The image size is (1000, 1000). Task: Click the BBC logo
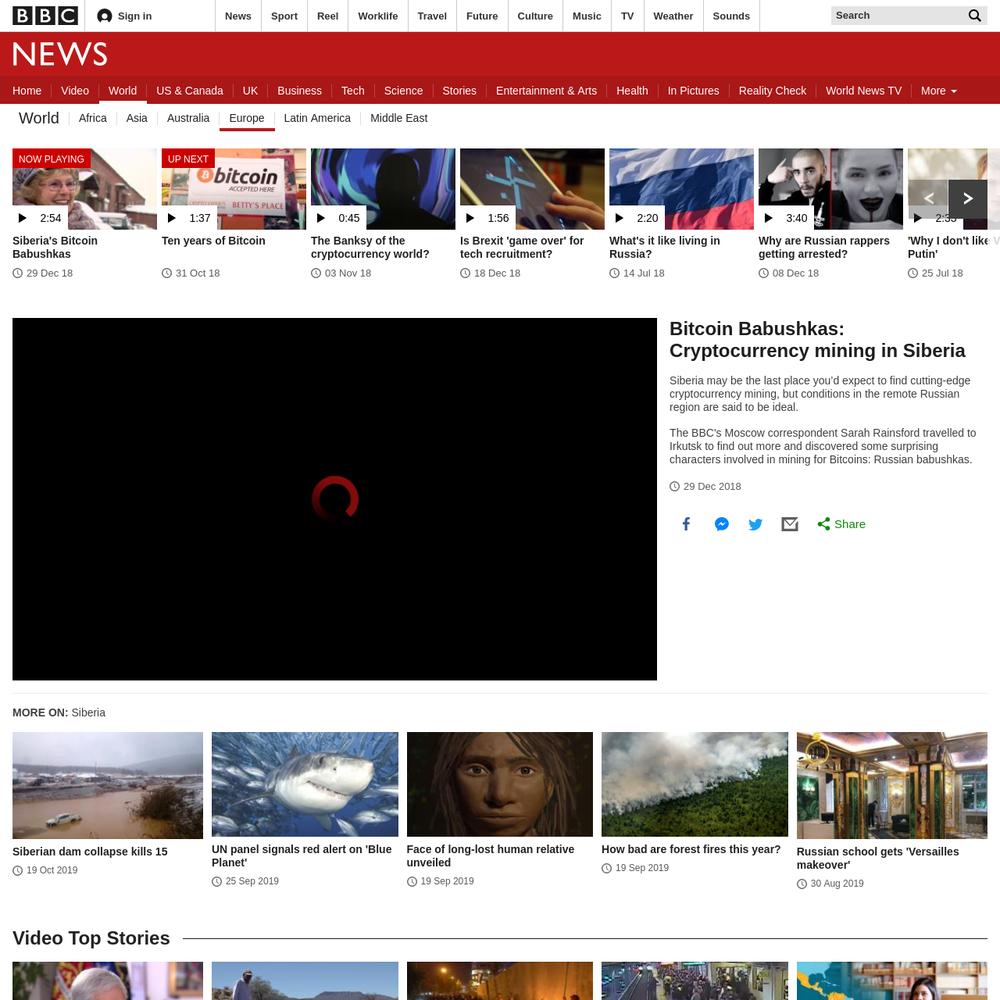click(x=45, y=15)
